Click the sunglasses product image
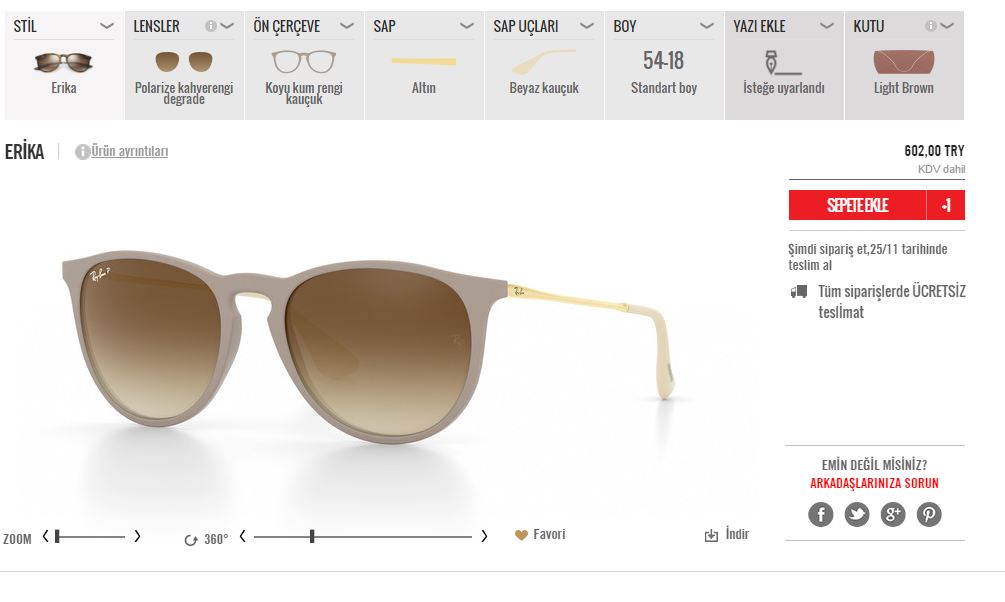The height and width of the screenshot is (602, 1005). [369, 346]
